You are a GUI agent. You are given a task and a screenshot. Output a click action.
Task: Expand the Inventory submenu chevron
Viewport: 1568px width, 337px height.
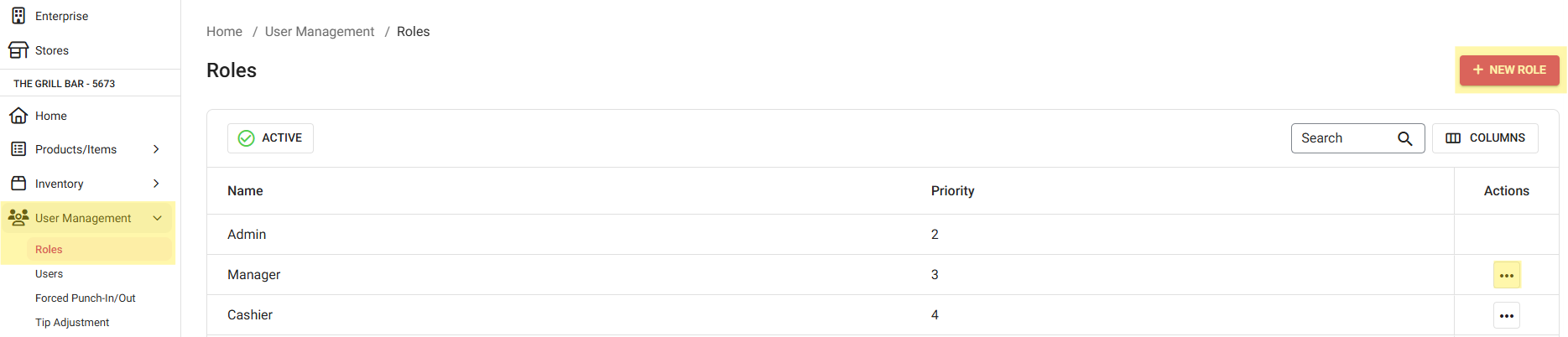click(x=156, y=184)
